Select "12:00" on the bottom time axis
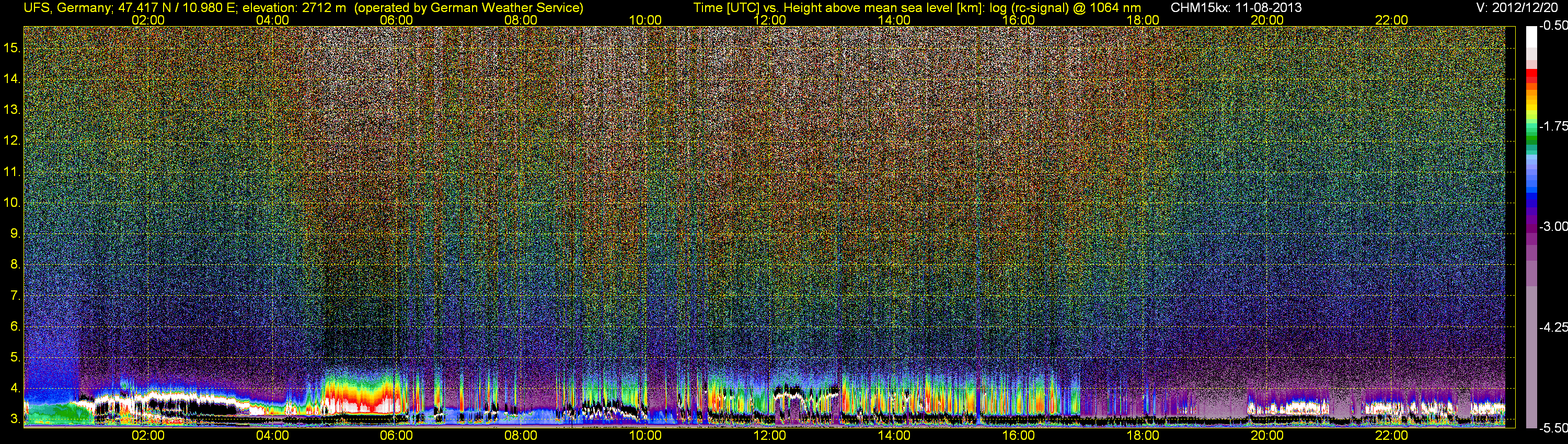Image resolution: width=1568 pixels, height=444 pixels. [x=769, y=436]
